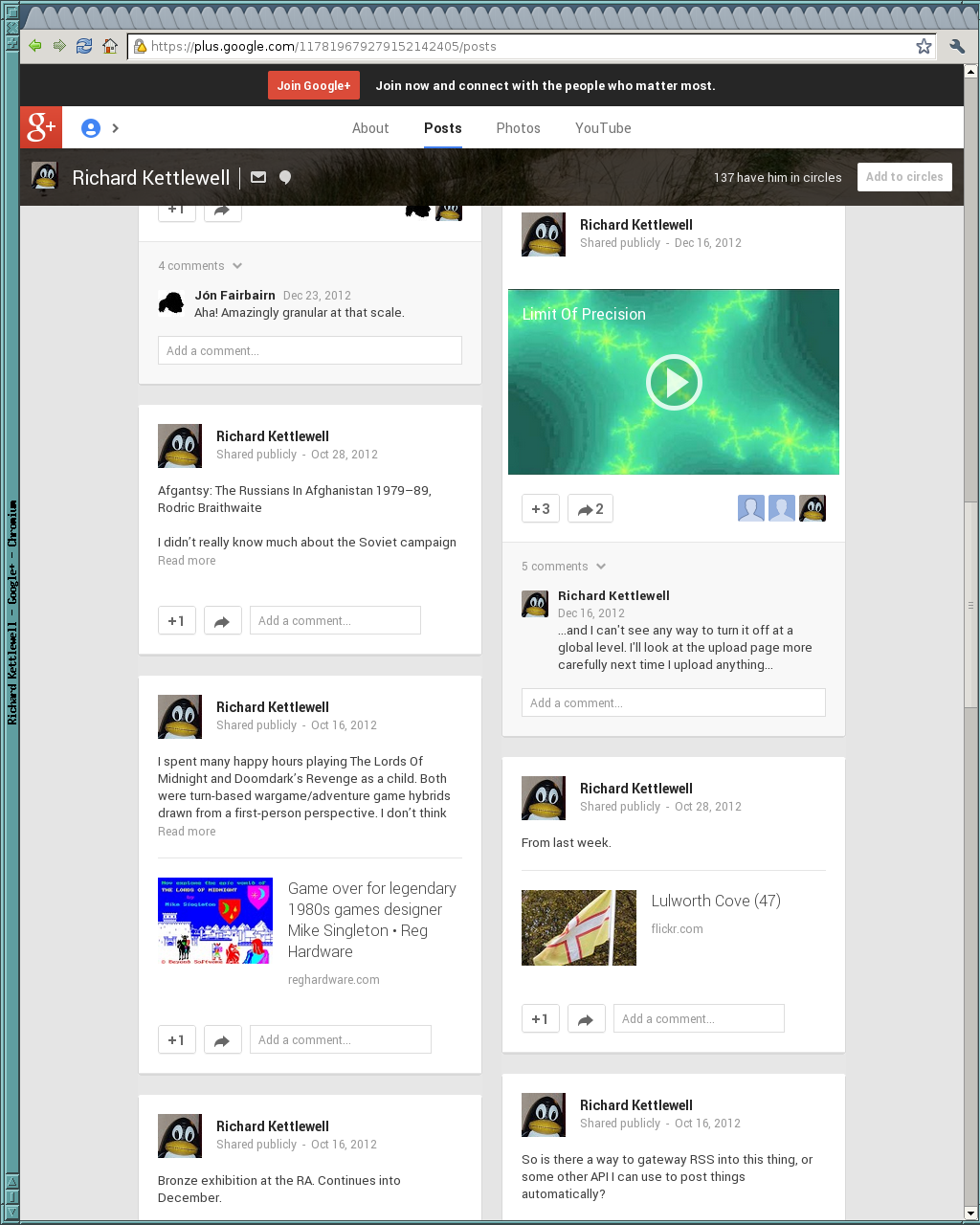Open the About tab
The height and width of the screenshot is (1225, 980).
tap(370, 128)
